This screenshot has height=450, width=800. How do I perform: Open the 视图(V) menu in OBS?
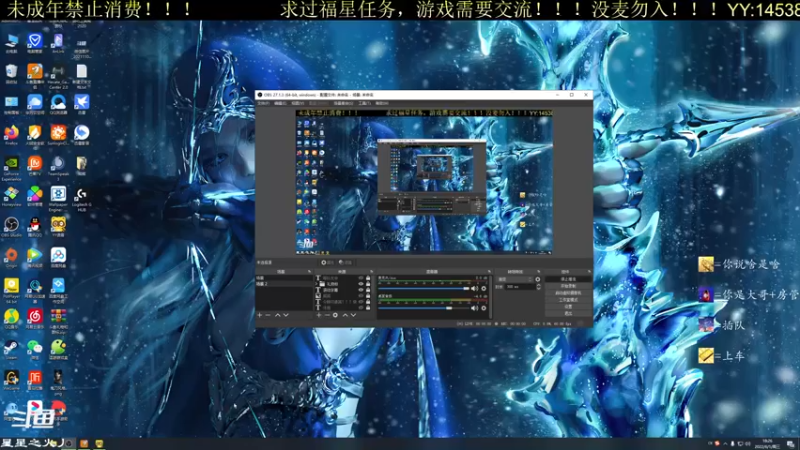(297, 103)
